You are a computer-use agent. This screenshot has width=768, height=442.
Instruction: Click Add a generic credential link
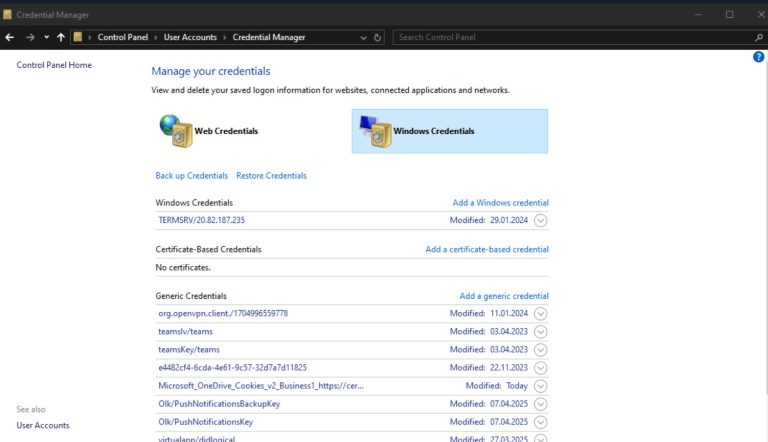504,296
